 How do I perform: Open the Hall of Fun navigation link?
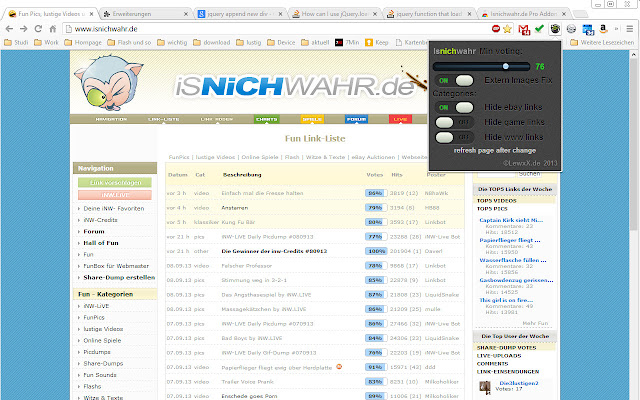pyautogui.click(x=101, y=243)
